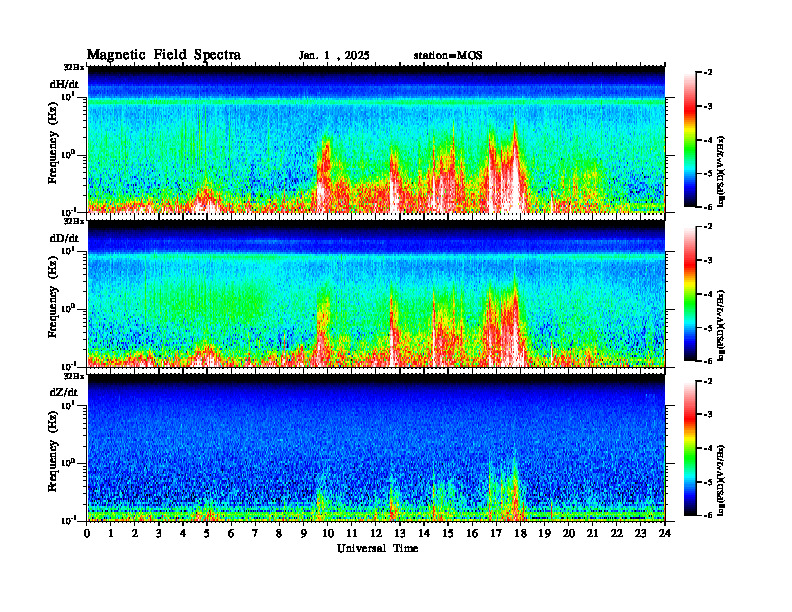Click the "-3" value on the dD/dt color bar
792x612 pixels.
[708, 260]
